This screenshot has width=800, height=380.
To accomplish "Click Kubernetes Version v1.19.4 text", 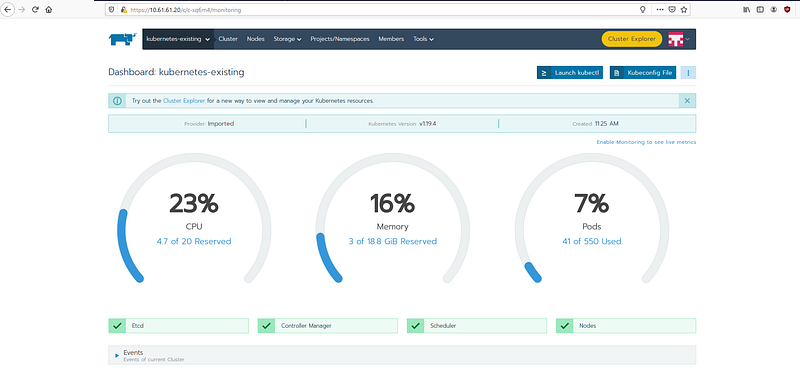I will pos(402,124).
